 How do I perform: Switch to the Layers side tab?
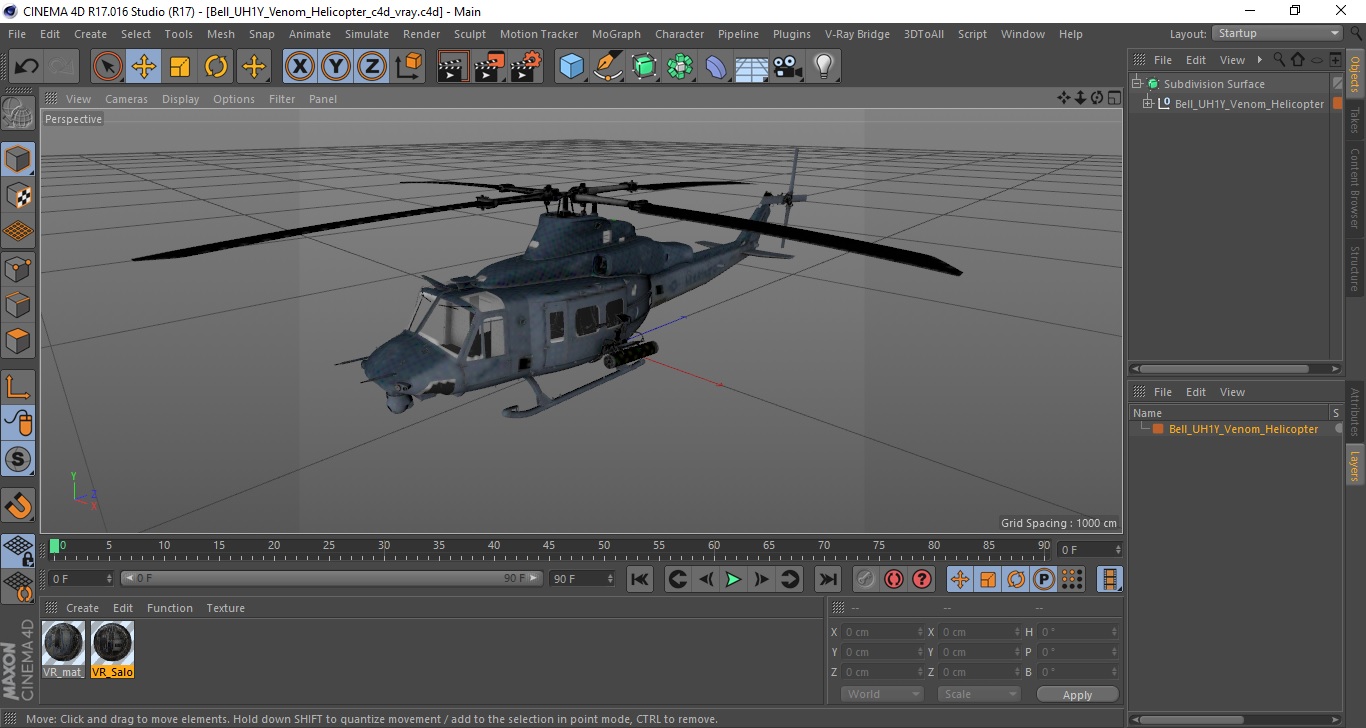(1355, 465)
